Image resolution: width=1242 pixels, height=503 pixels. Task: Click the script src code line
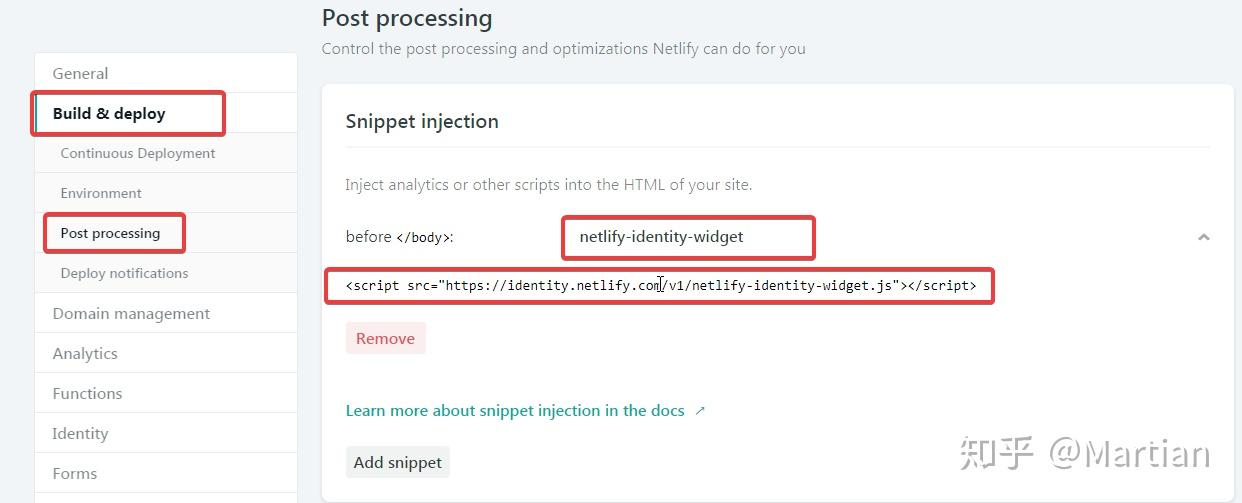660,286
